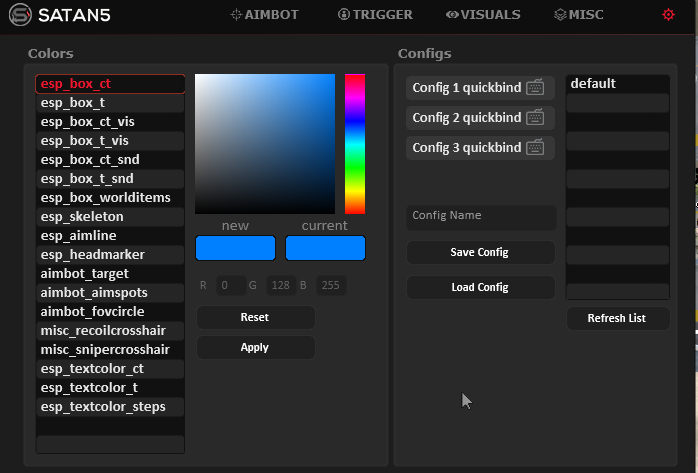Select esp_skeleton color entry
The width and height of the screenshot is (698, 473).
(110, 217)
